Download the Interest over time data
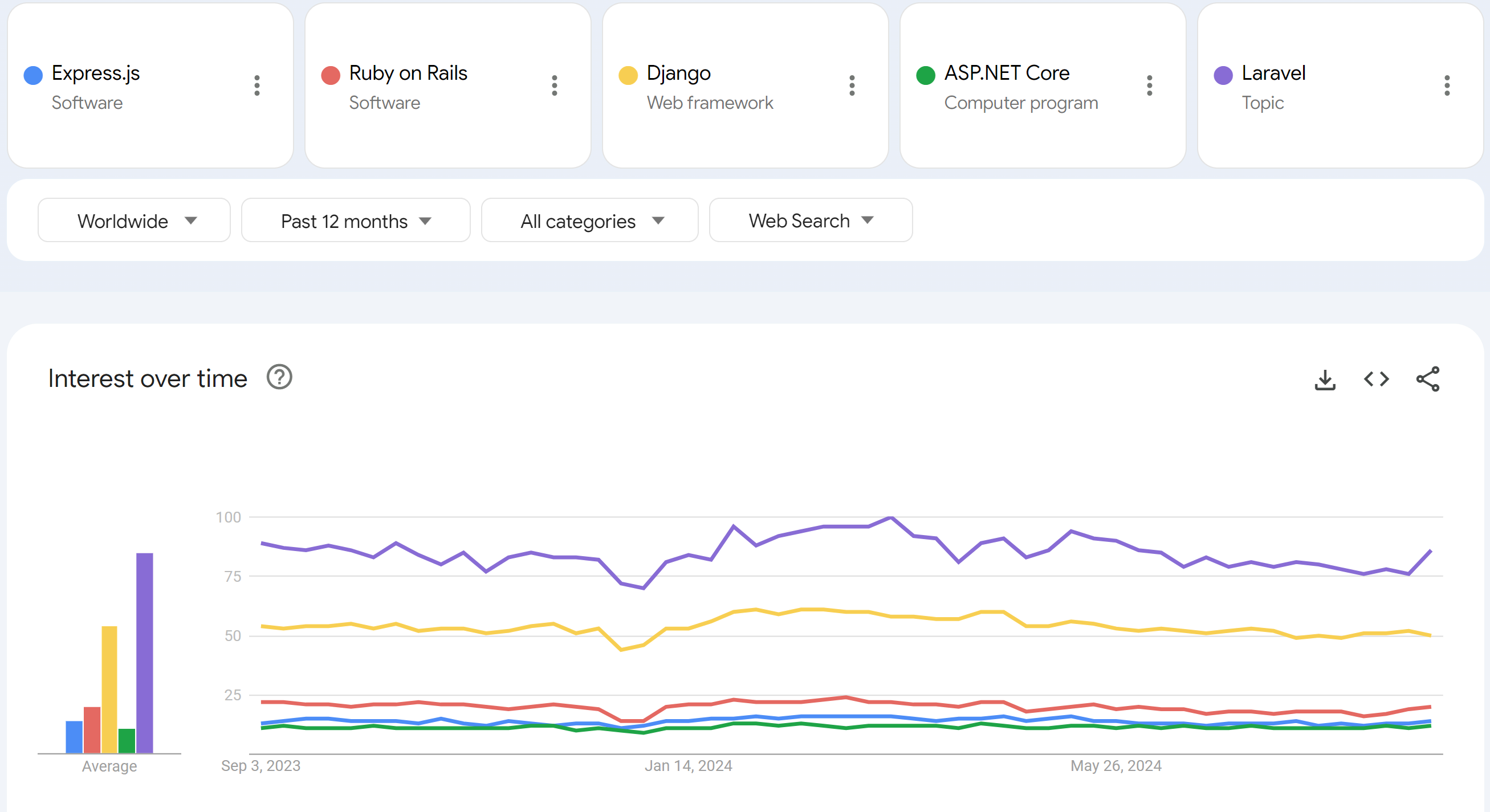 tap(1325, 380)
